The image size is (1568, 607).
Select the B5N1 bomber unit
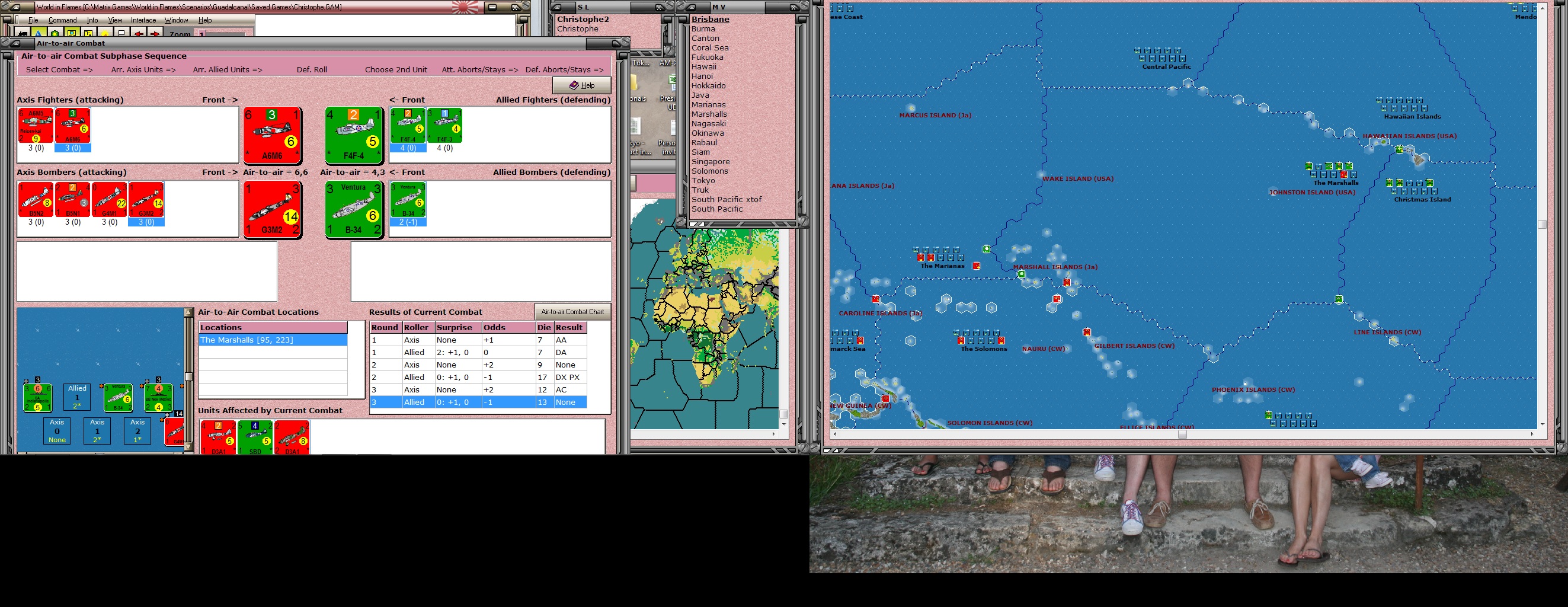pos(72,200)
